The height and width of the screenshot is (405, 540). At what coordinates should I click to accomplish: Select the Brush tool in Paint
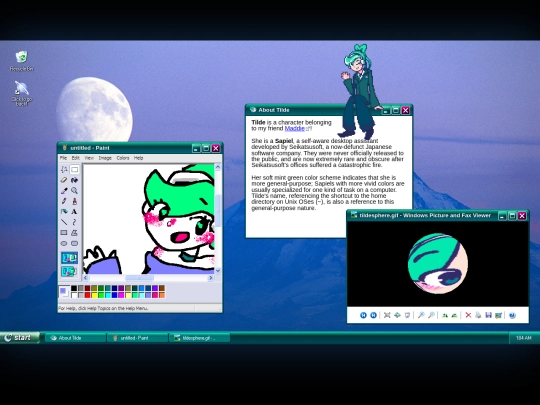74,201
